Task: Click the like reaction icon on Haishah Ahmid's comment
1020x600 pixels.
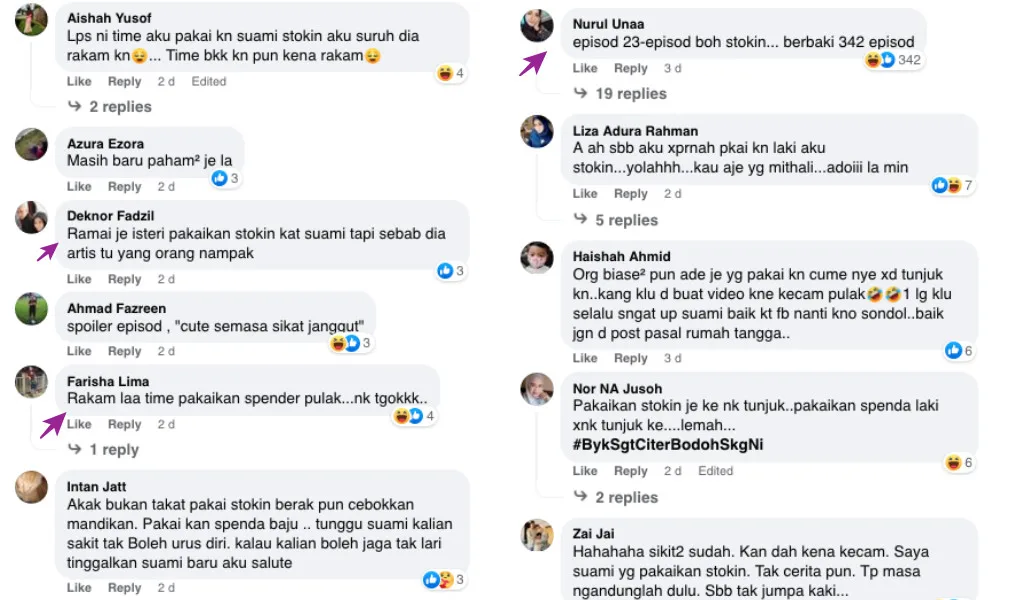Action: (953, 350)
